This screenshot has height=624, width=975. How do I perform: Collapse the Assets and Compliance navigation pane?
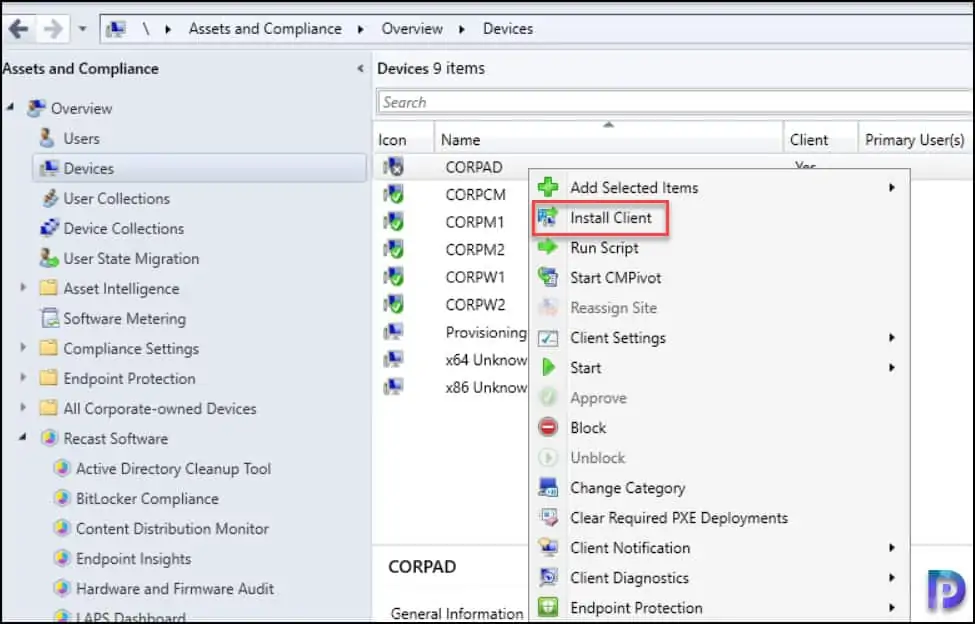[360, 68]
